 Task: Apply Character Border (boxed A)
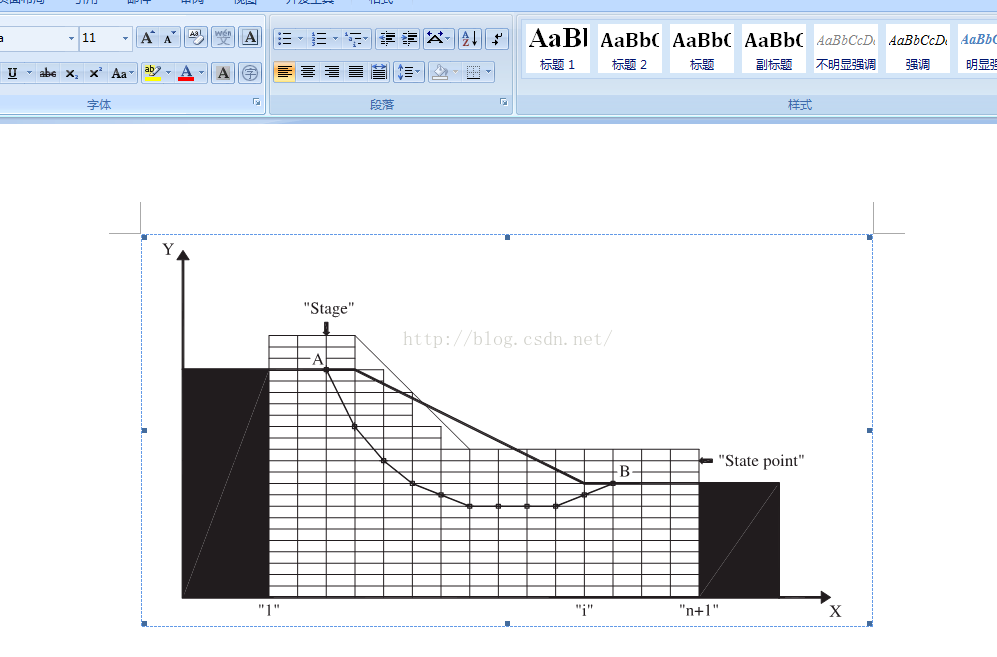click(x=251, y=38)
